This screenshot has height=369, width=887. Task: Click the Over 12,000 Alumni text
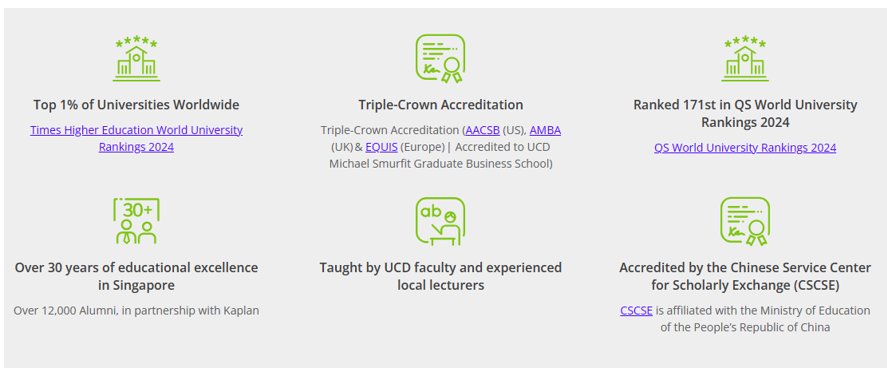tap(136, 311)
